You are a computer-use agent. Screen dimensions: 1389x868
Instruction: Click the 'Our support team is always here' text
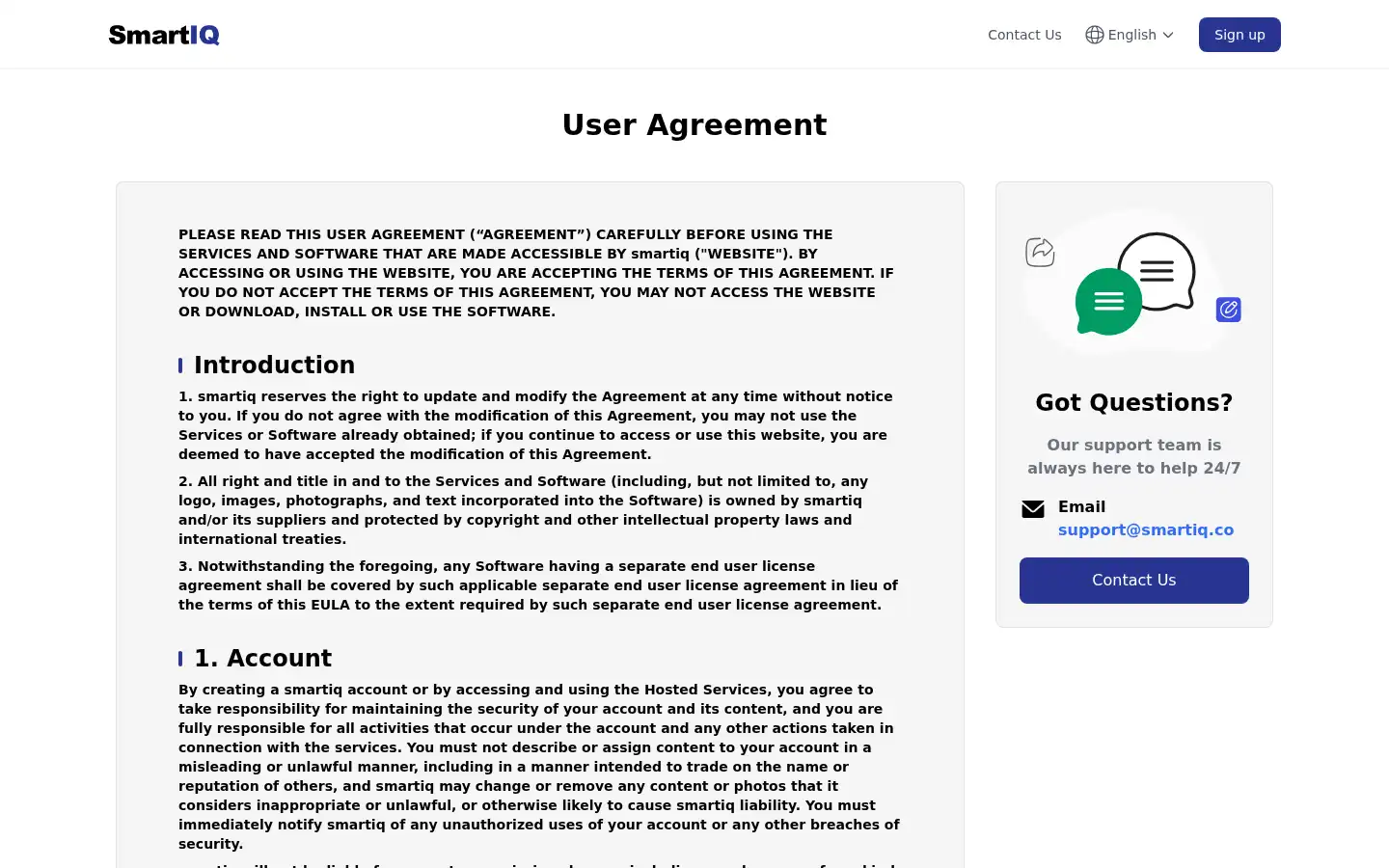pos(1134,456)
